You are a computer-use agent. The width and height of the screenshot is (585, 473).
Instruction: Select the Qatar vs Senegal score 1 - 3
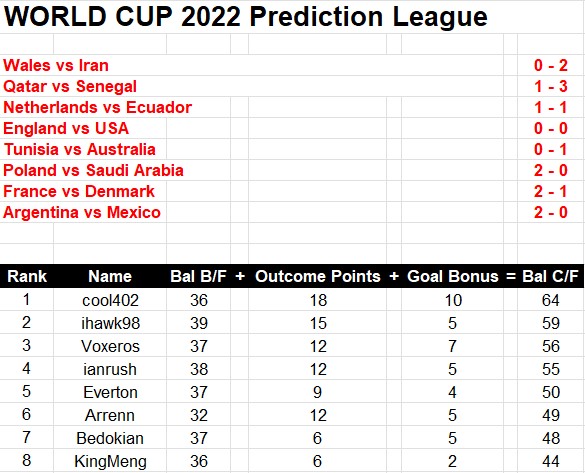(551, 87)
